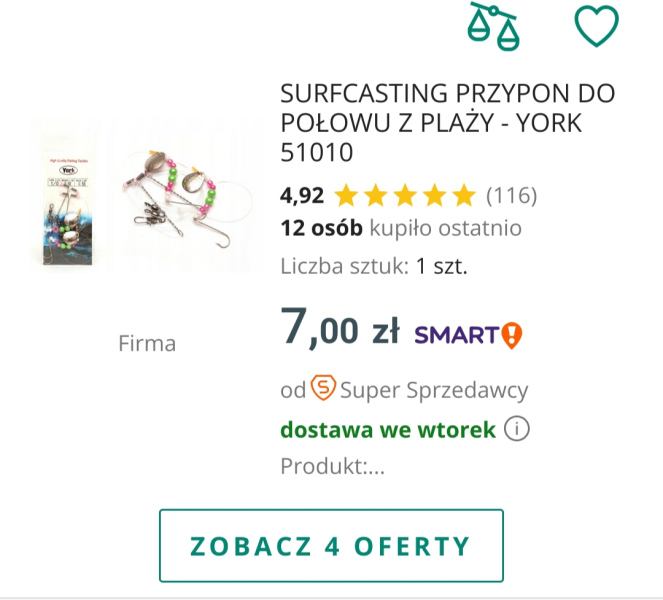Click the Firma label
Image resolution: width=663 pixels, height=600 pixels.
coord(147,344)
